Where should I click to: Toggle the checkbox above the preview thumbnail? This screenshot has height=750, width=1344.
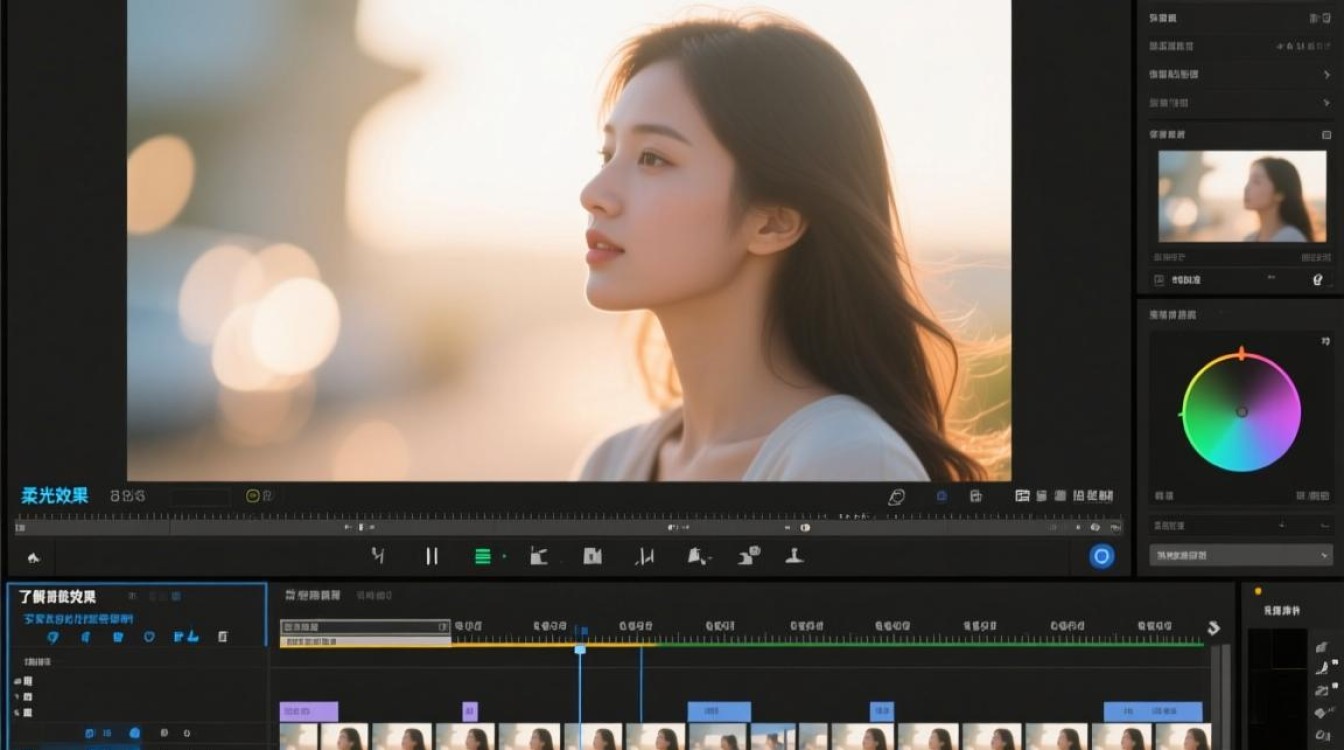[x=1326, y=134]
